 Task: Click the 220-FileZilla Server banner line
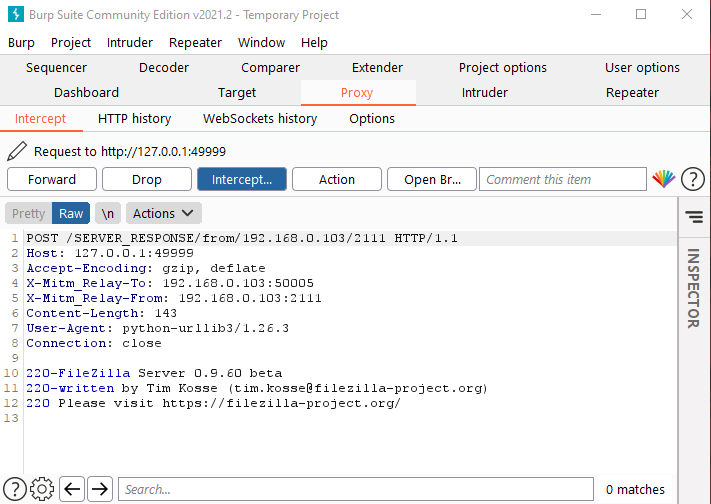[x=154, y=373]
